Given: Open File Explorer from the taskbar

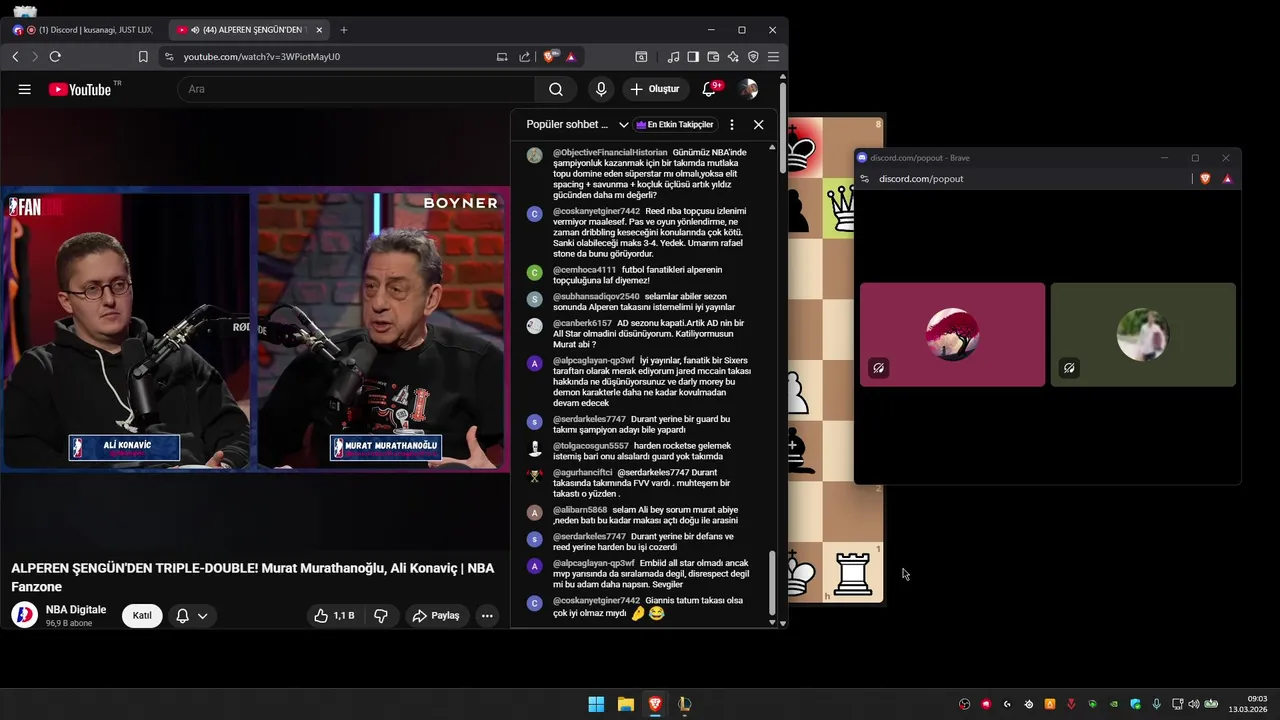Looking at the screenshot, I should (625, 704).
